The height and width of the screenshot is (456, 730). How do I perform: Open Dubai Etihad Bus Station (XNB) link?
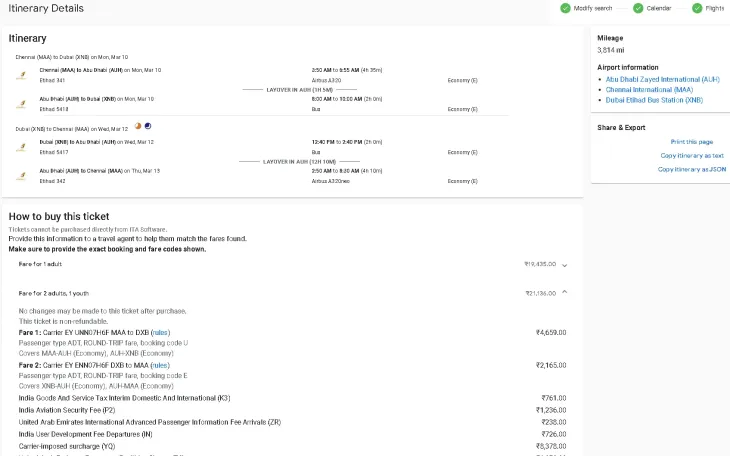pos(654,100)
